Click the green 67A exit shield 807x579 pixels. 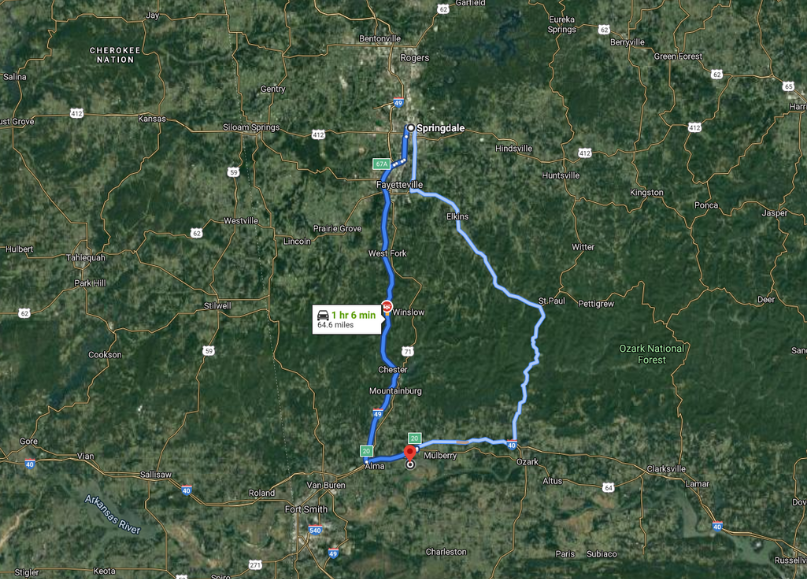click(x=381, y=164)
